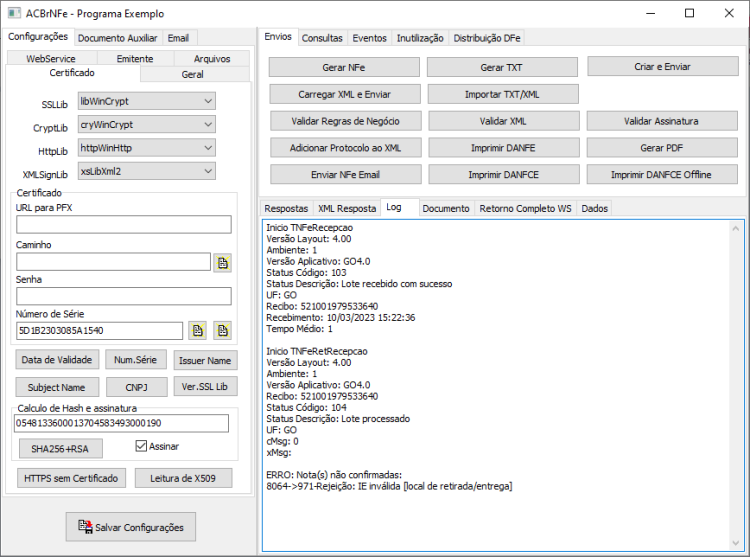
Task: Switch to the Consultas tab
Action: tap(322, 38)
